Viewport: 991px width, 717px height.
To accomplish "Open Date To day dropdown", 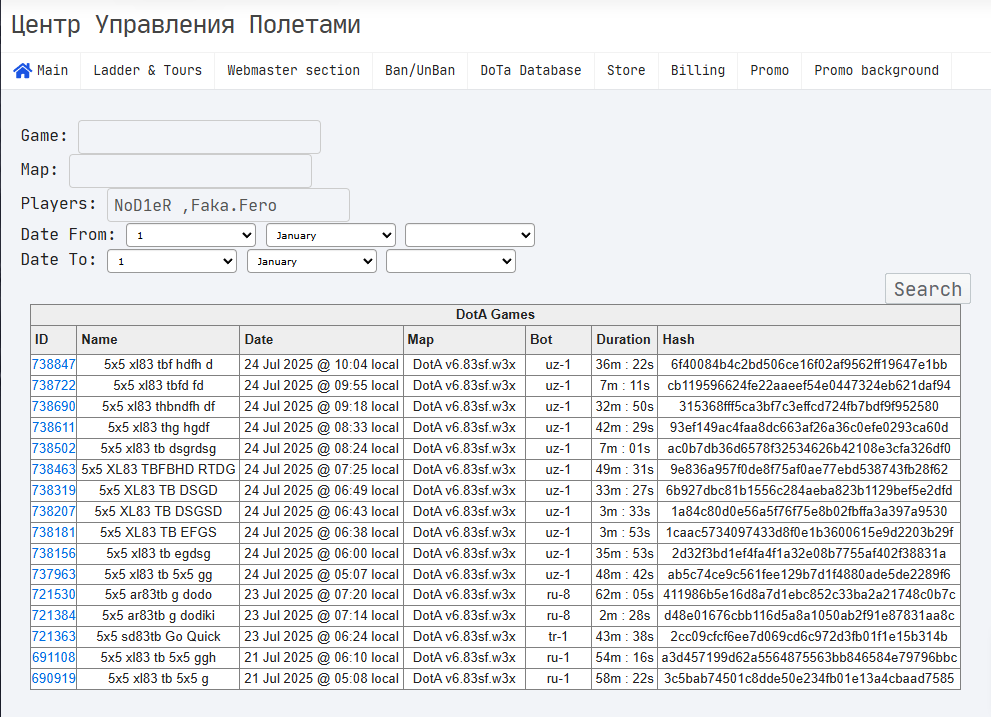I will tap(172, 261).
